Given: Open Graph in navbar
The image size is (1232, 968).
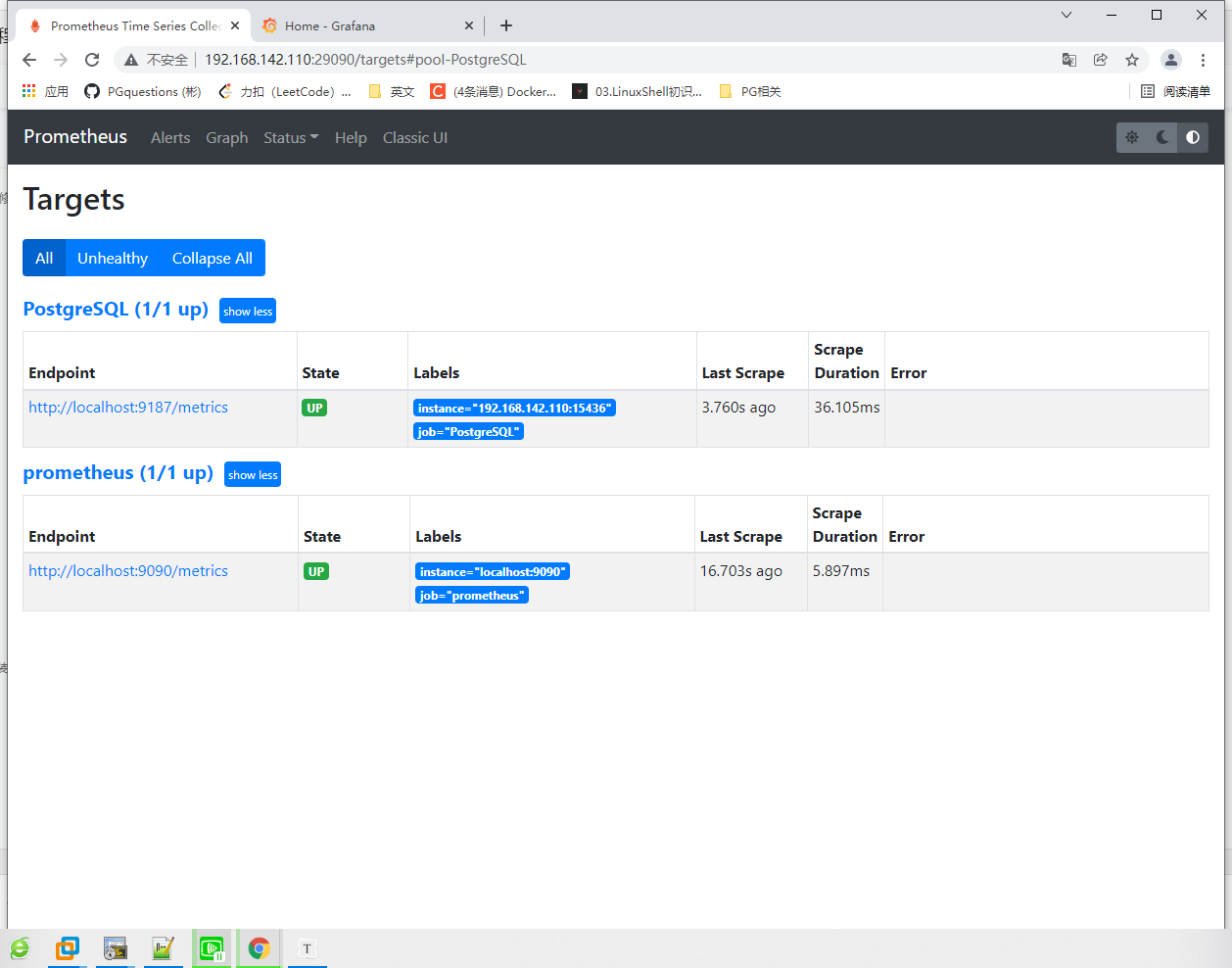Looking at the screenshot, I should 226,138.
